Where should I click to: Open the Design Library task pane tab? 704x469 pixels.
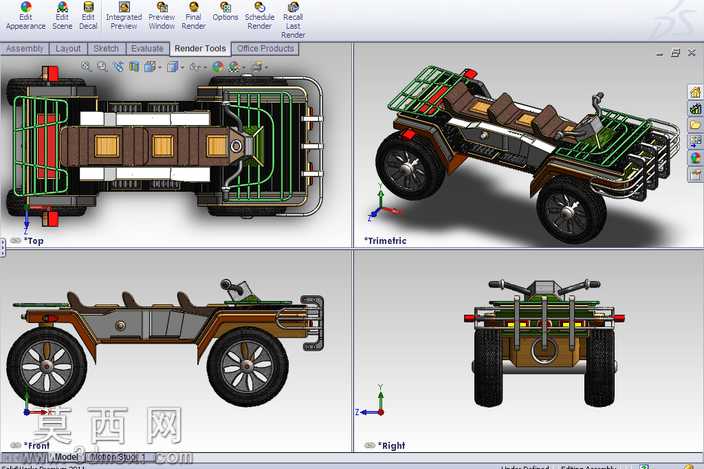tap(695, 108)
